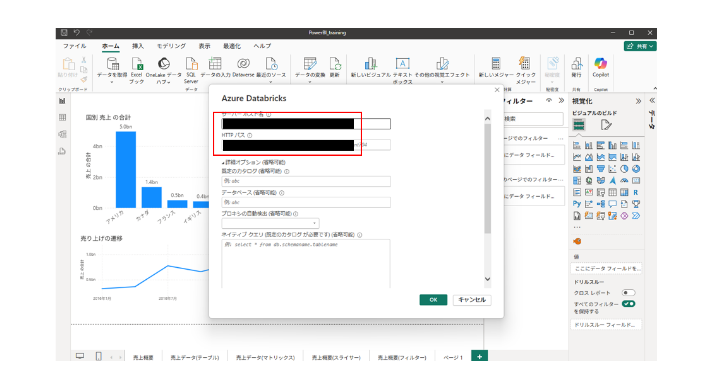
Task: Click the desktop layout icon at bottom
Action: (x=80, y=356)
